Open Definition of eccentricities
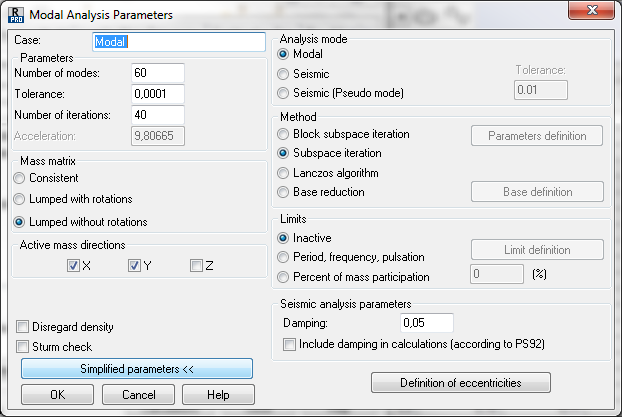622x417 pixels. pyautogui.click(x=461, y=382)
